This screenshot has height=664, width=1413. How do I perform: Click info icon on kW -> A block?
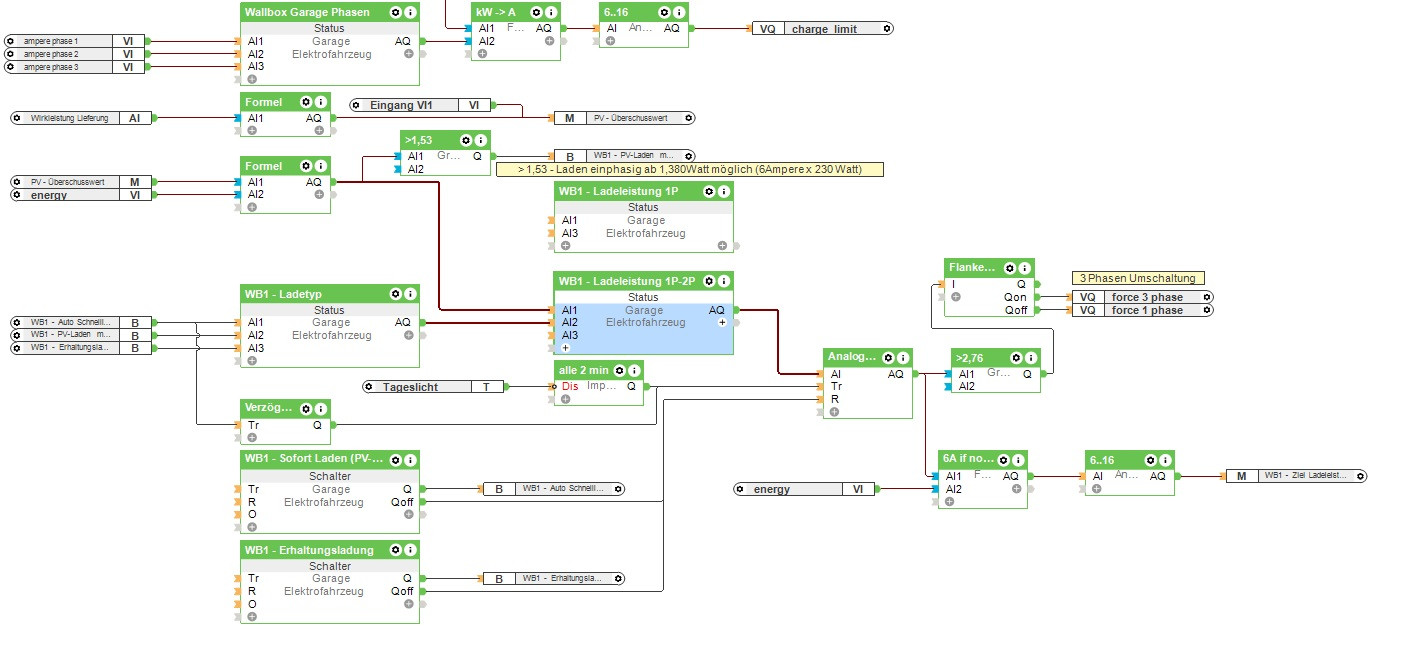[551, 12]
